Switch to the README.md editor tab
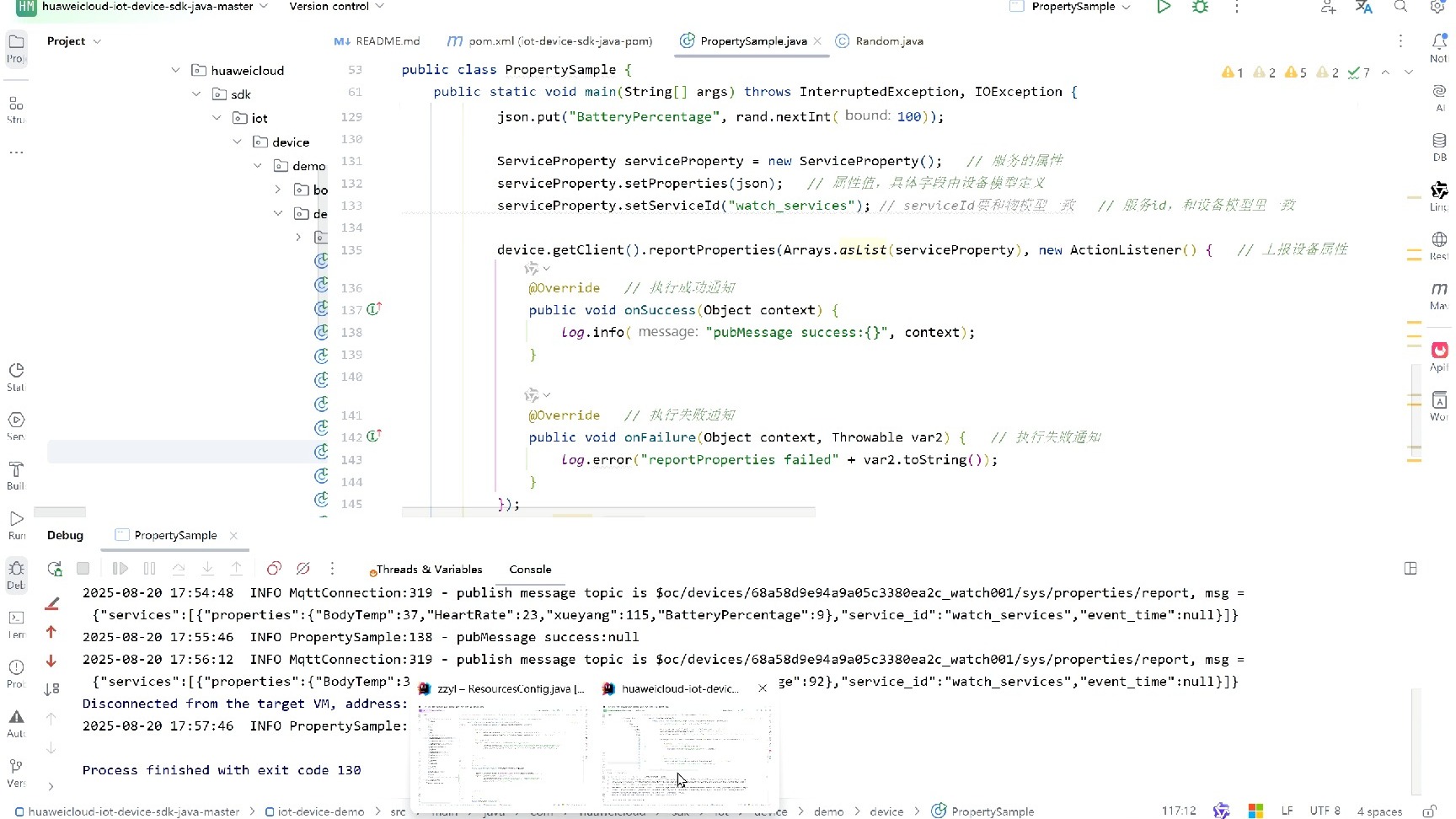 pyautogui.click(x=377, y=41)
